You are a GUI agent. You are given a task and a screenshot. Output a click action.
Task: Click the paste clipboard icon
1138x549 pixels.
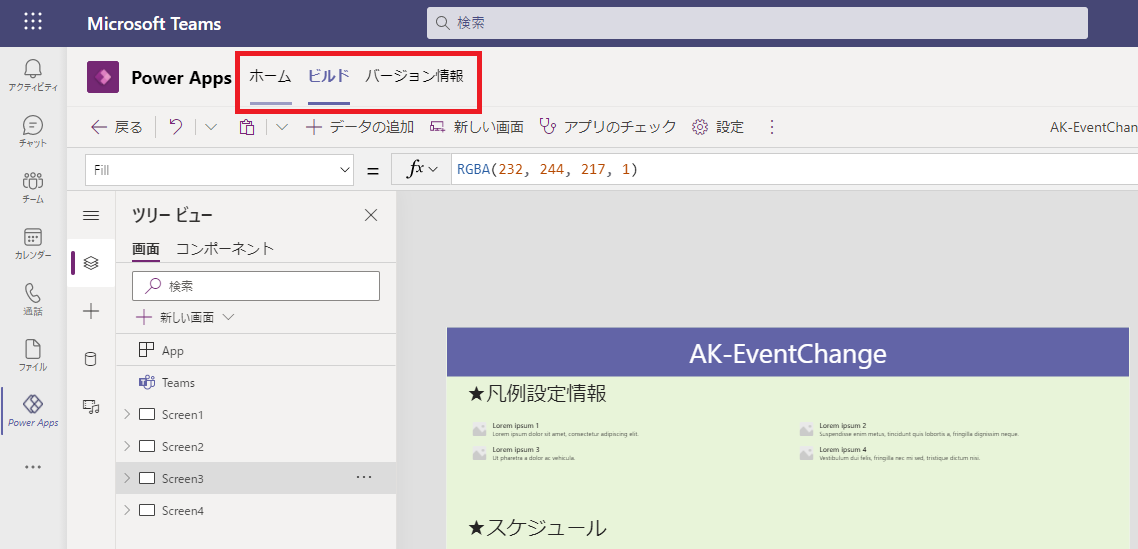[247, 127]
